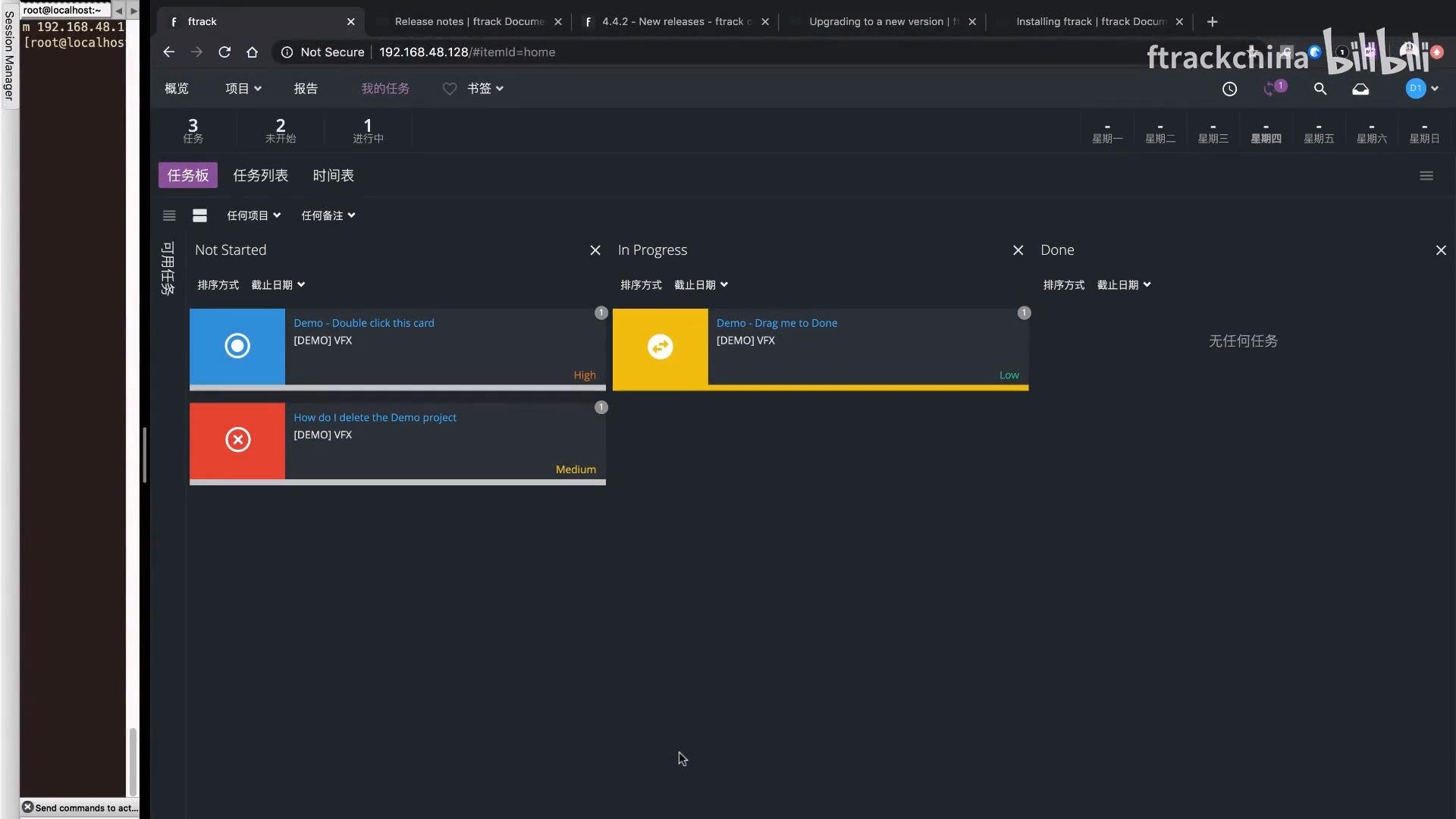
Task: Close the Done column
Action: [1441, 250]
